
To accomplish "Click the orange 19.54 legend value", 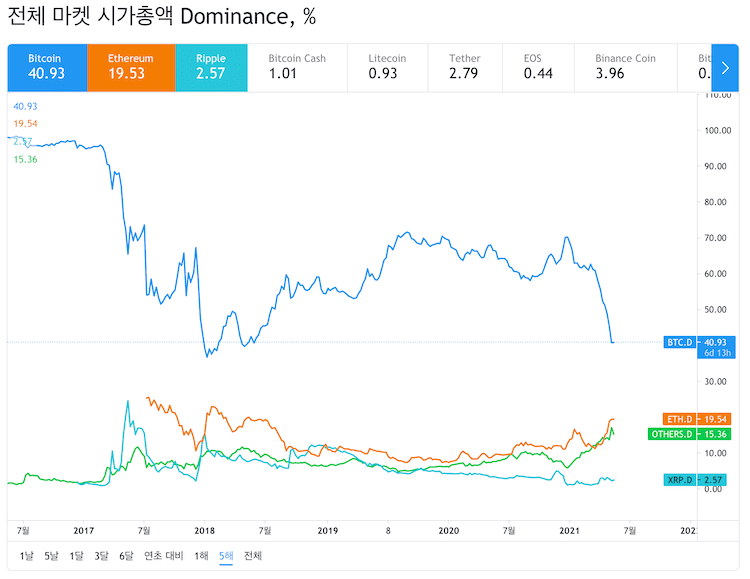I will coord(25,123).
